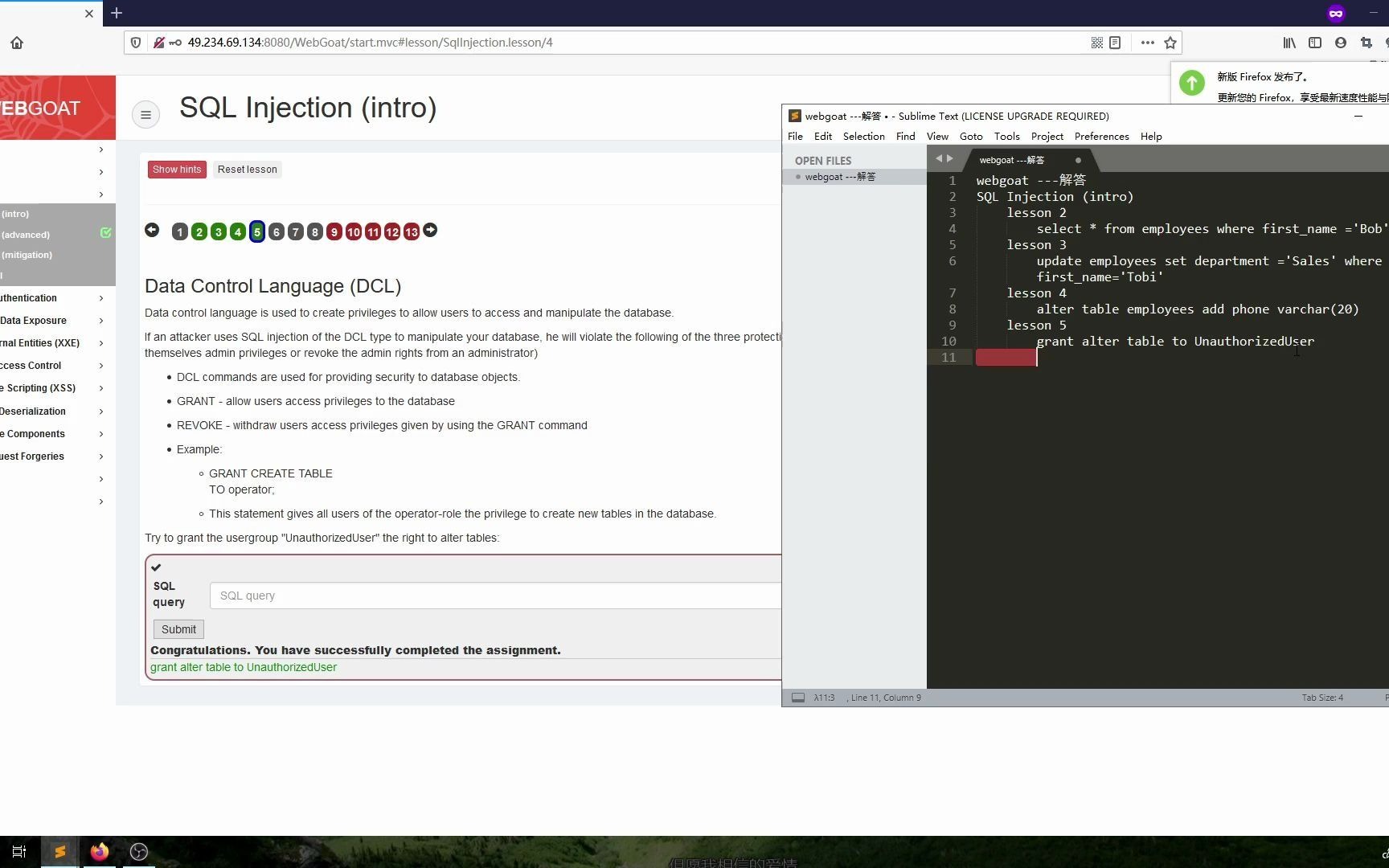Click the Show hints button

[177, 170]
